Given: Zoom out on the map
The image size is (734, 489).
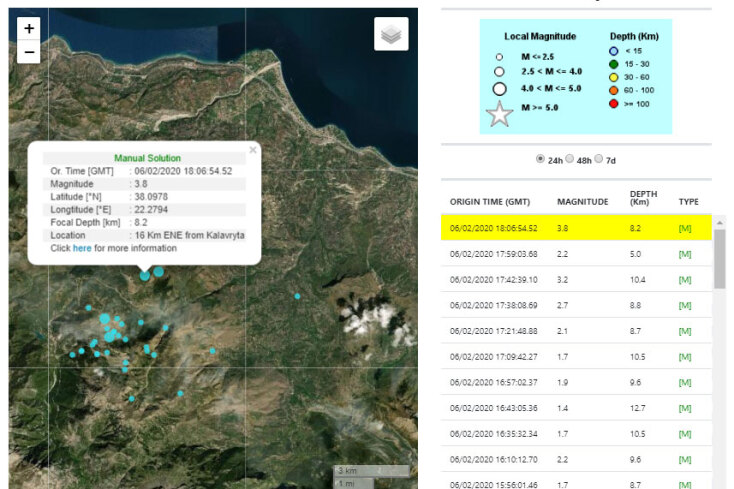Looking at the screenshot, I should [29, 52].
